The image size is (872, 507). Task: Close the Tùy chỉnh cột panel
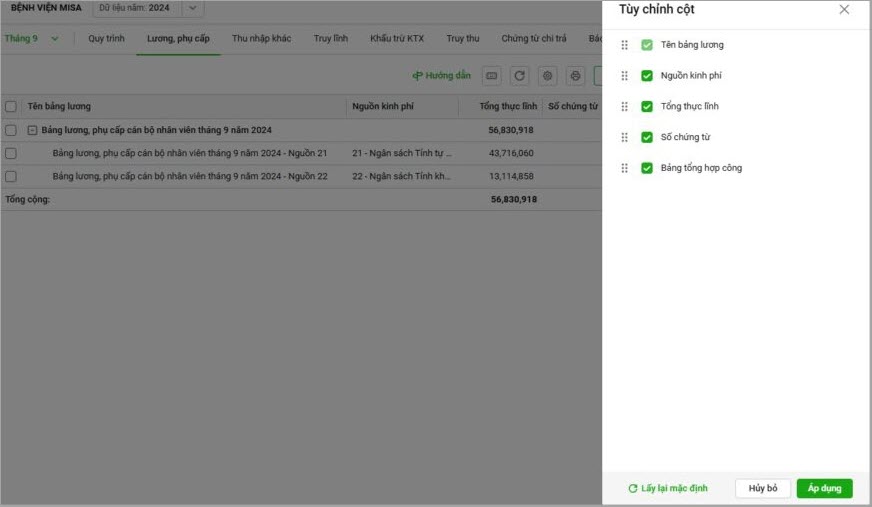click(x=844, y=10)
